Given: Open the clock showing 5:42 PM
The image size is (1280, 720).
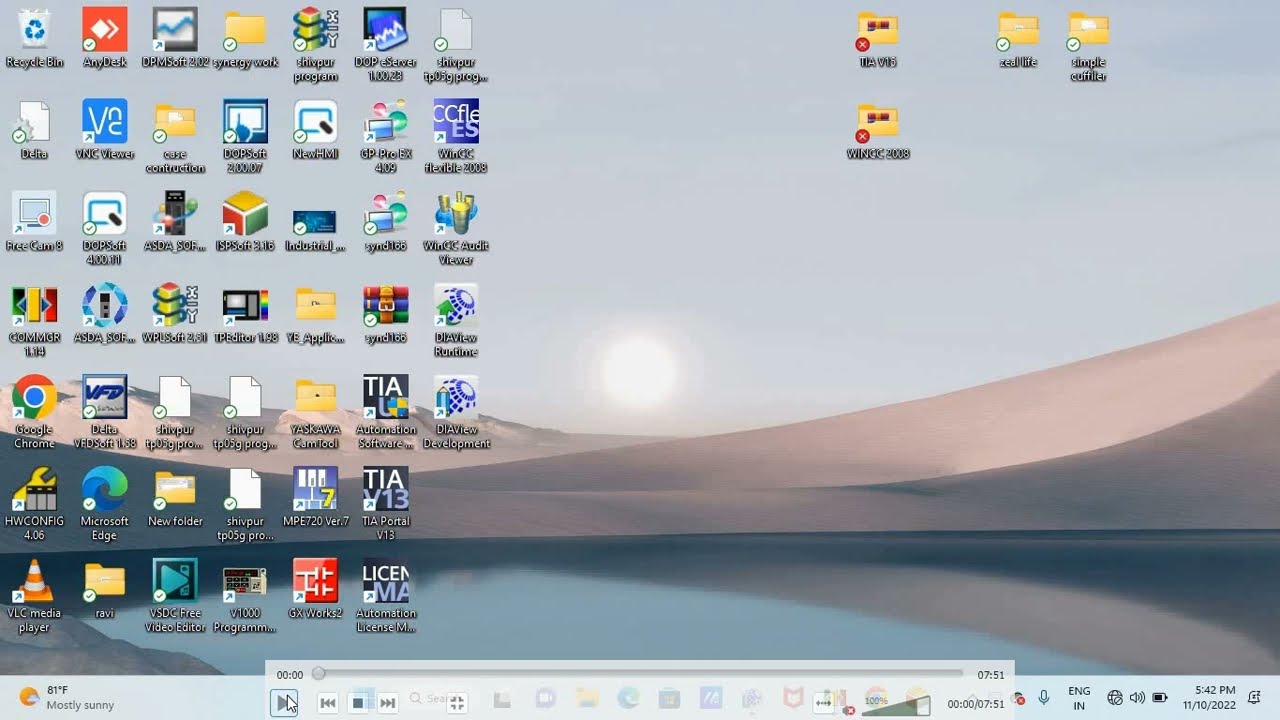Looking at the screenshot, I should (1209, 698).
